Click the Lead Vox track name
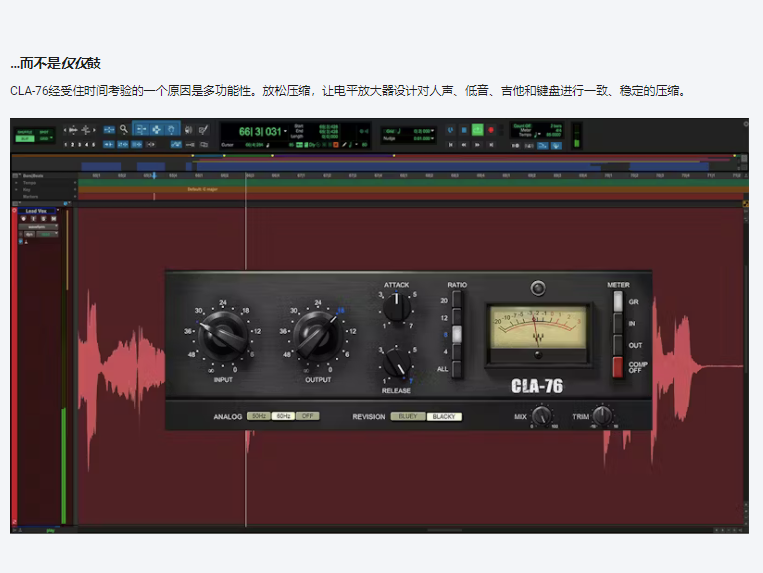 point(36,211)
